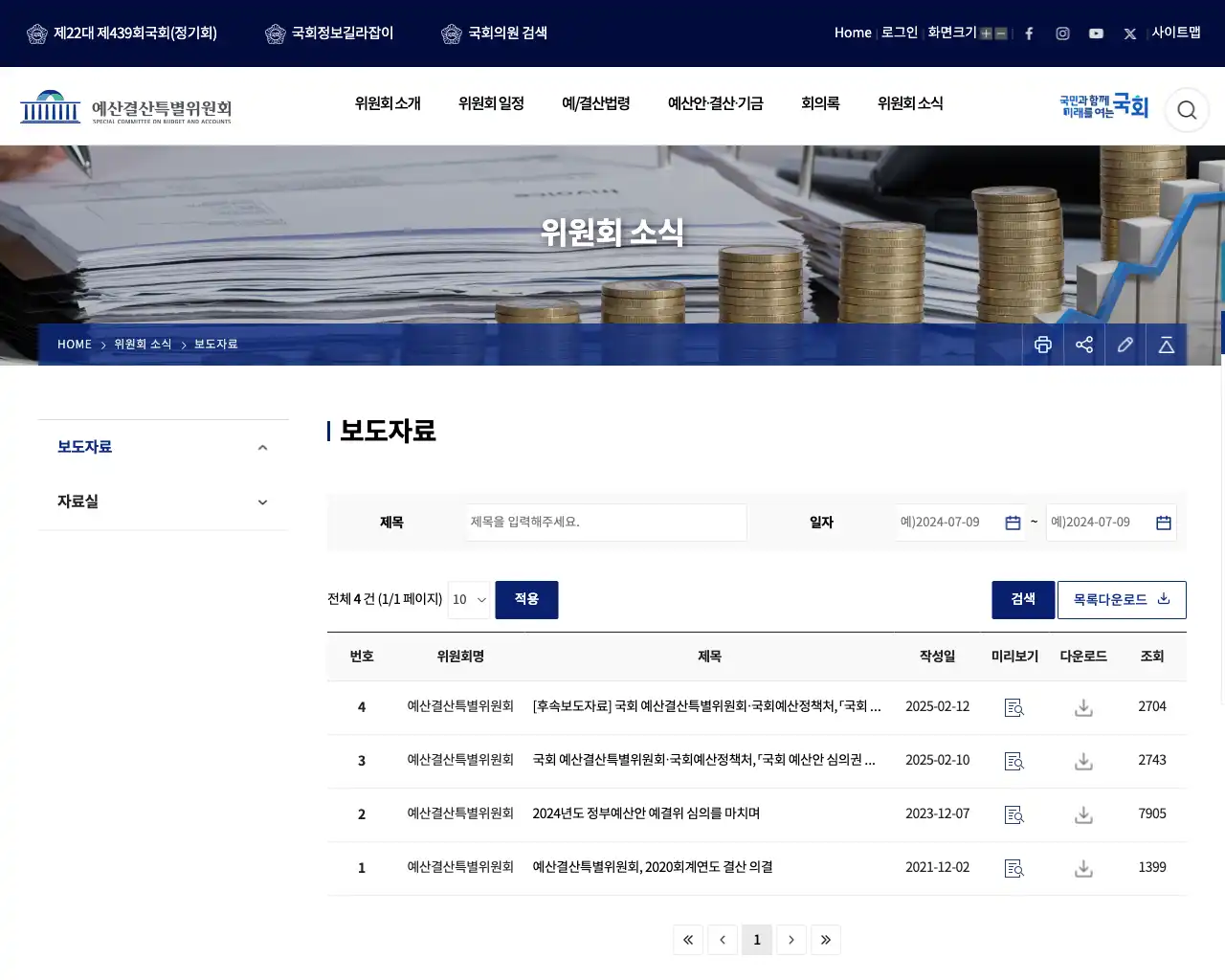Open the Facebook icon in top bar
The image size is (1225, 980).
1029,33
